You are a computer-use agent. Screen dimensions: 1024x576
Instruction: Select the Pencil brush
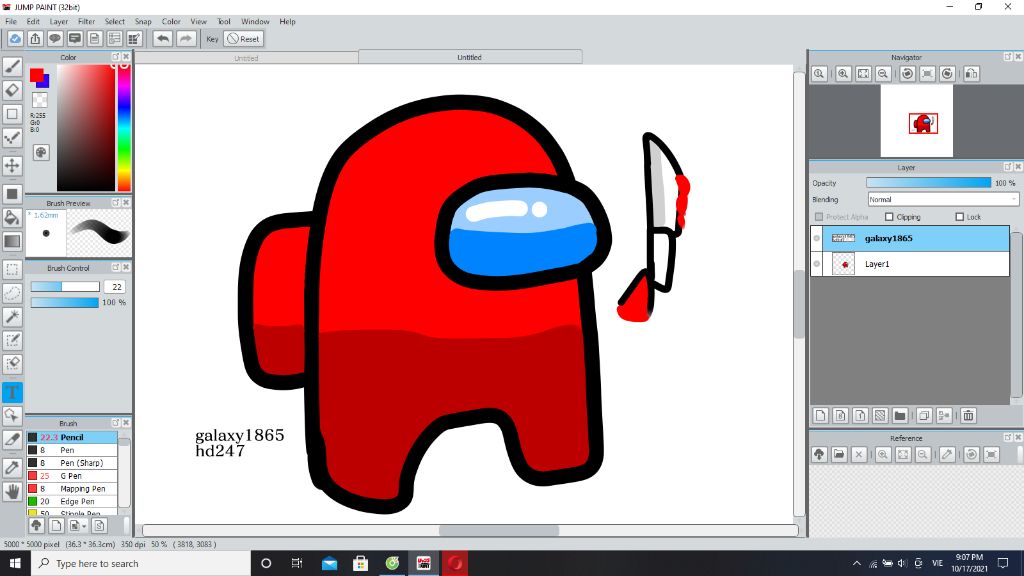72,438
